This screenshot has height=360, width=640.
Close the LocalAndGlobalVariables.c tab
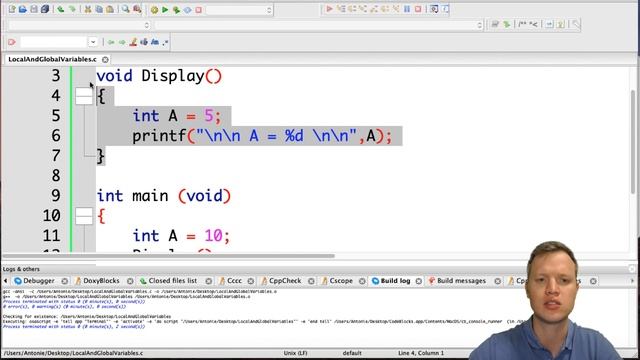[x=105, y=60]
